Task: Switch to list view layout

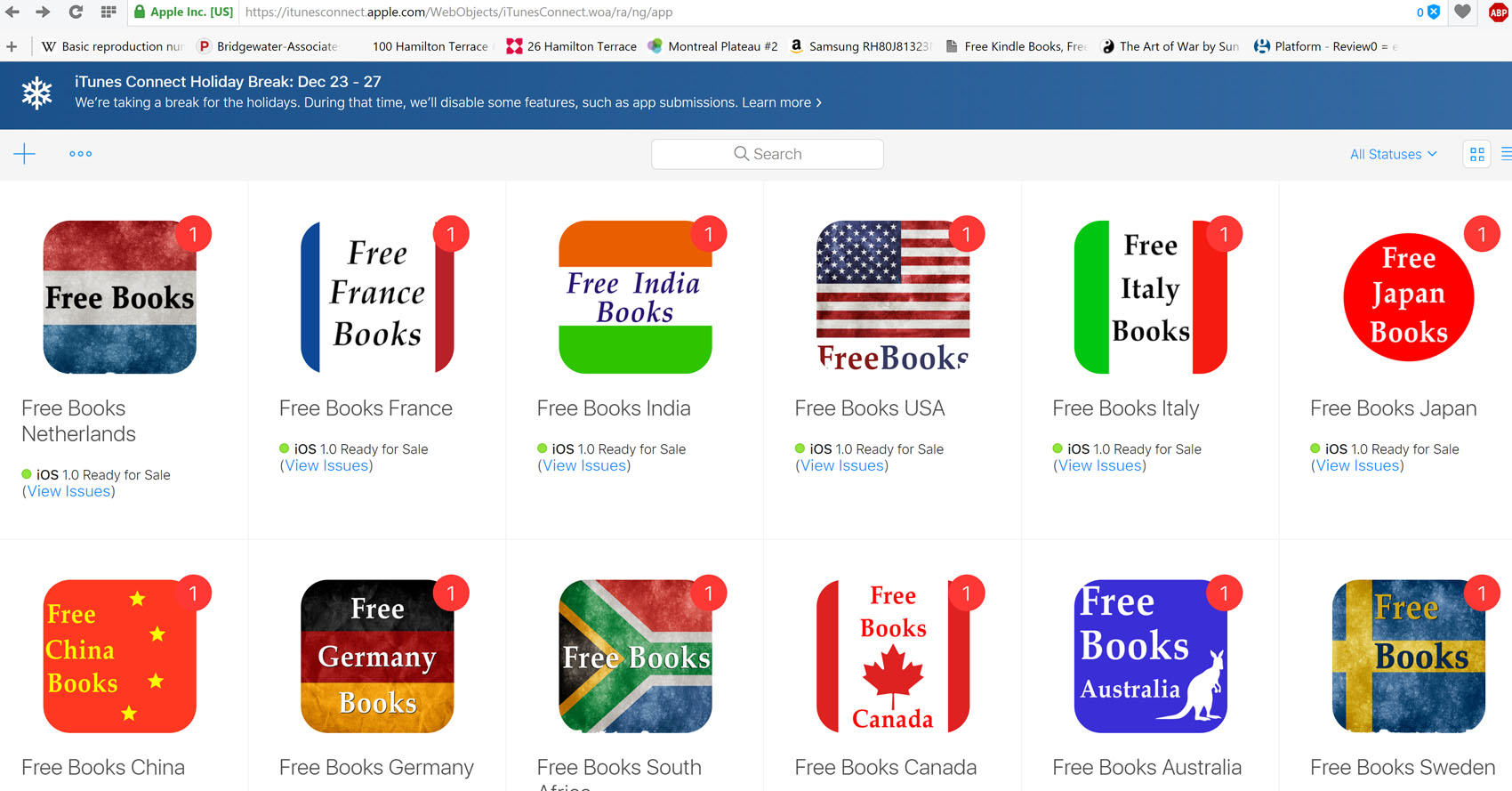Action: tap(1506, 154)
